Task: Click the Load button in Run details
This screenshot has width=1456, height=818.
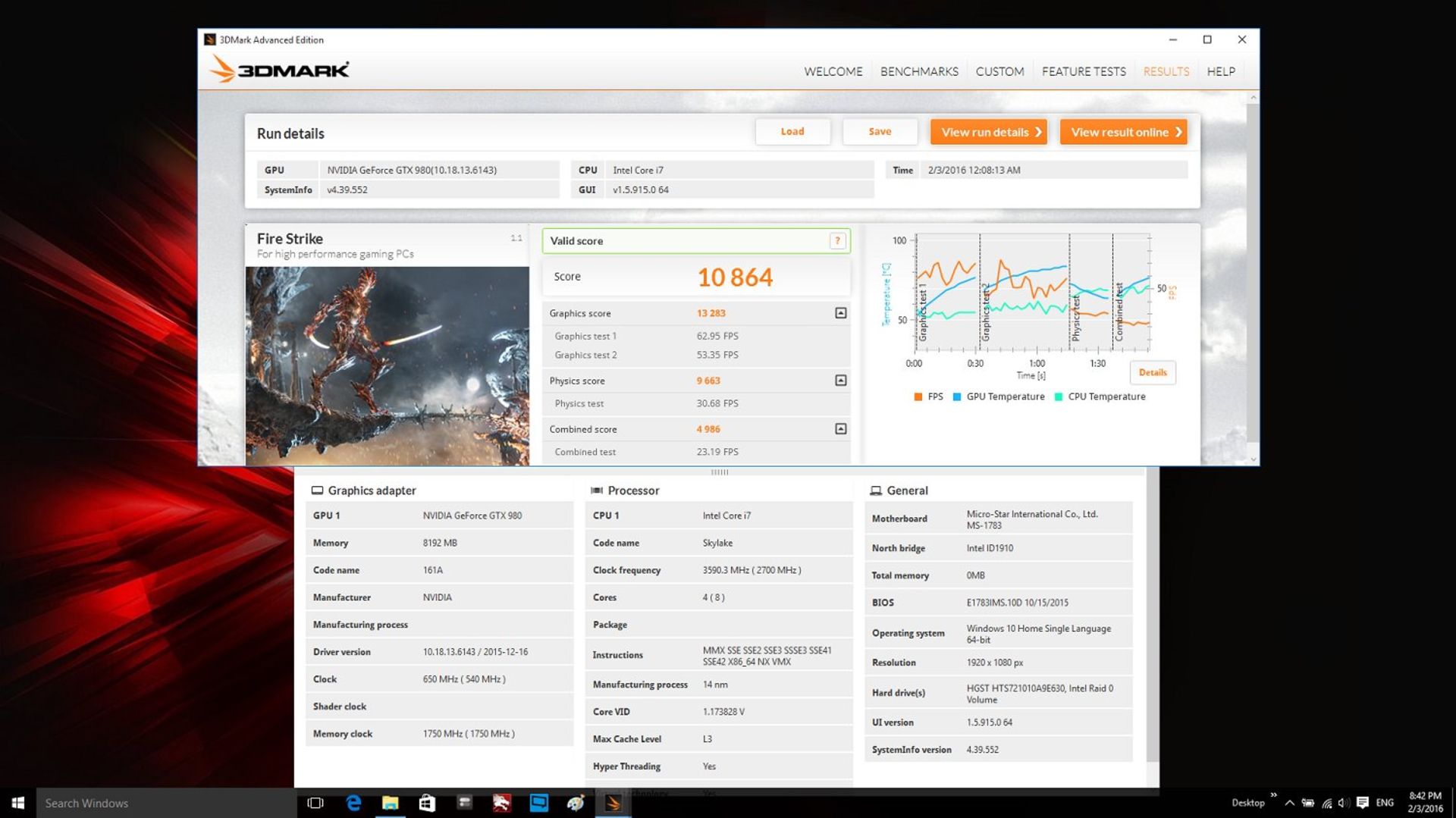Action: (x=792, y=131)
